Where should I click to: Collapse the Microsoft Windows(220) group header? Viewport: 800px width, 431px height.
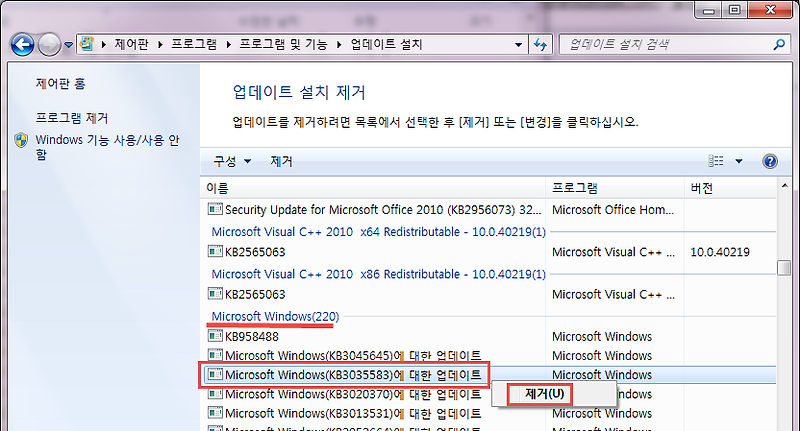pyautogui.click(x=275, y=317)
